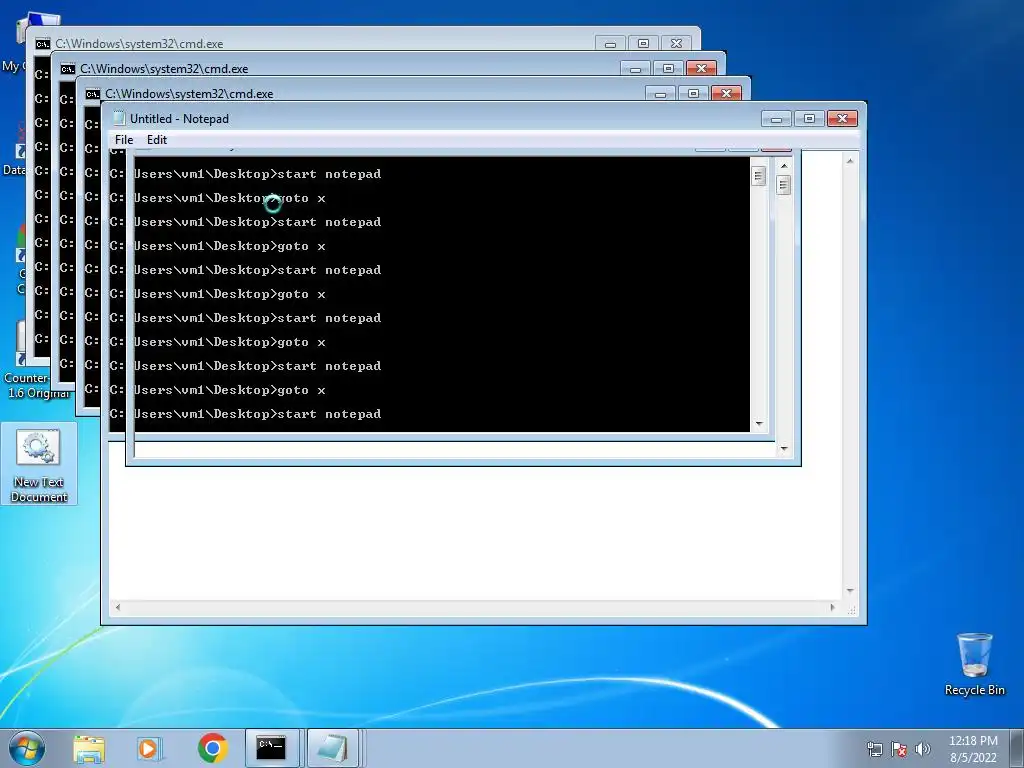Open Windows Explorer from the taskbar
Viewport: 1024px width, 768px height.
[89, 748]
